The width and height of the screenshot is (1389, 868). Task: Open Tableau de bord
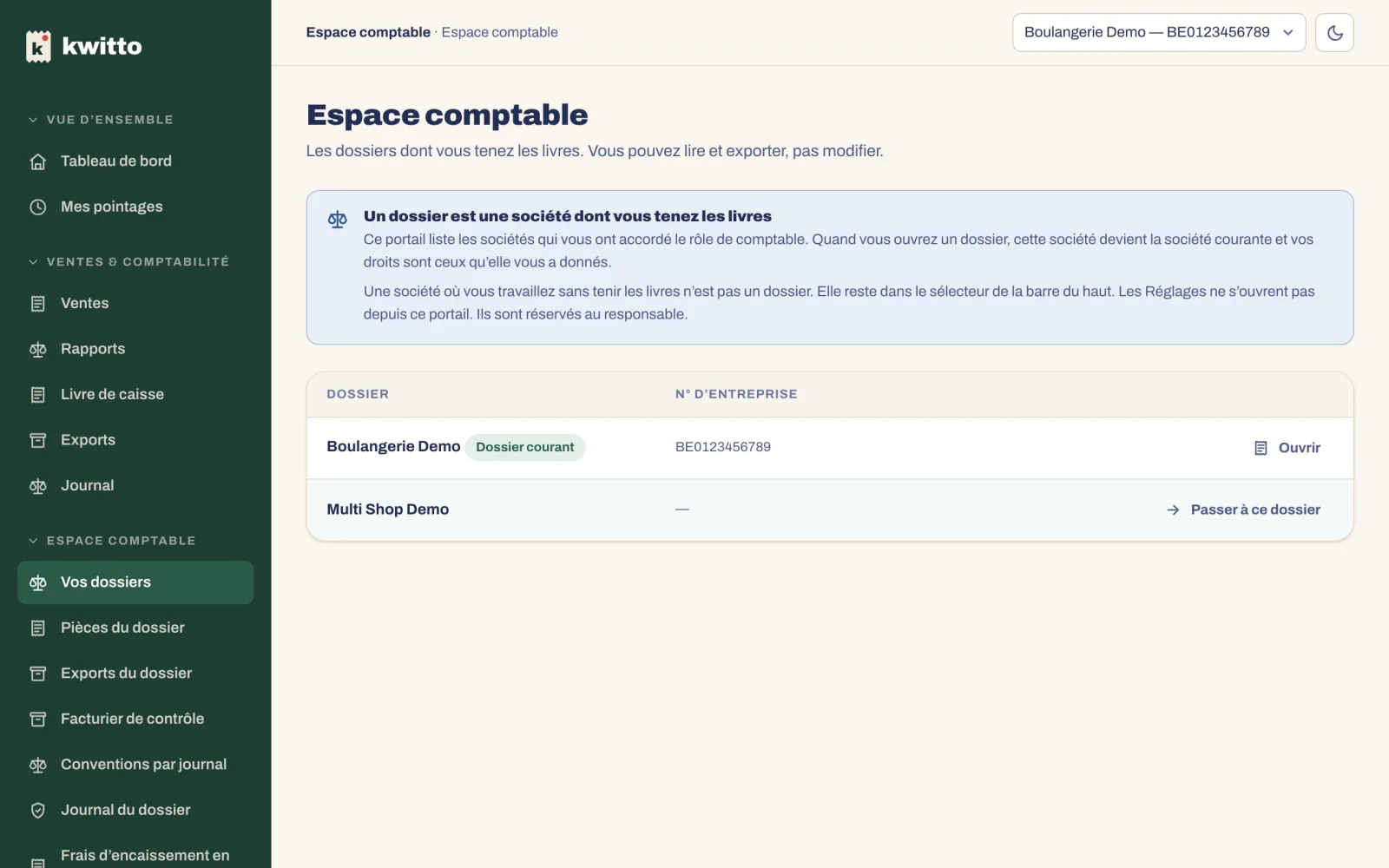click(135, 161)
